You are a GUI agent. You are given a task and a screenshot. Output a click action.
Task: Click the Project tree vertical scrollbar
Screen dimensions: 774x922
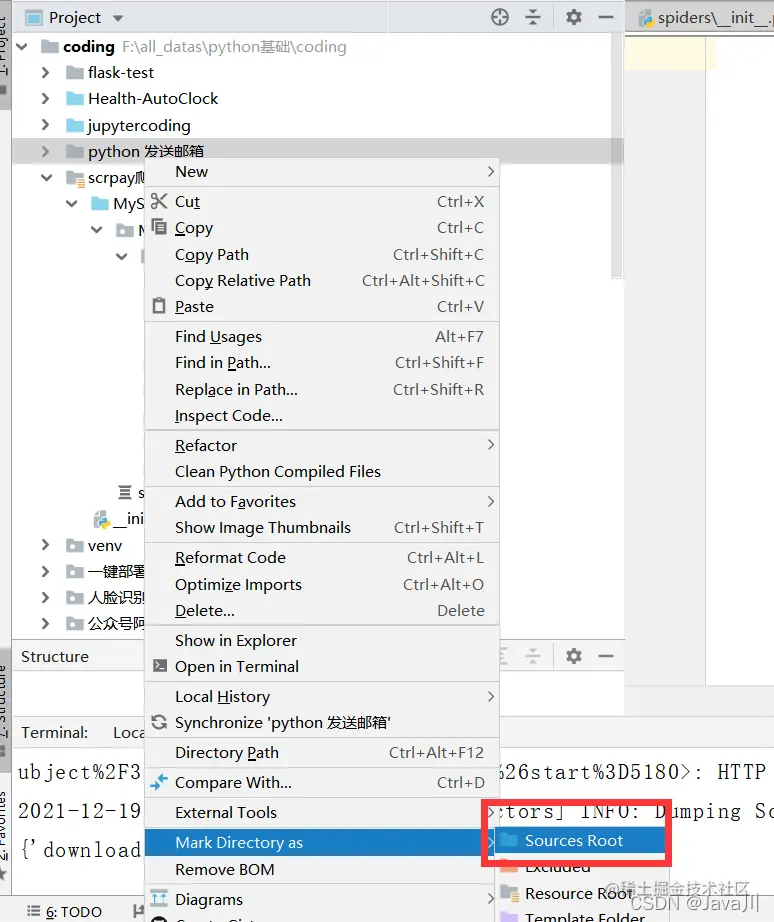click(616, 156)
